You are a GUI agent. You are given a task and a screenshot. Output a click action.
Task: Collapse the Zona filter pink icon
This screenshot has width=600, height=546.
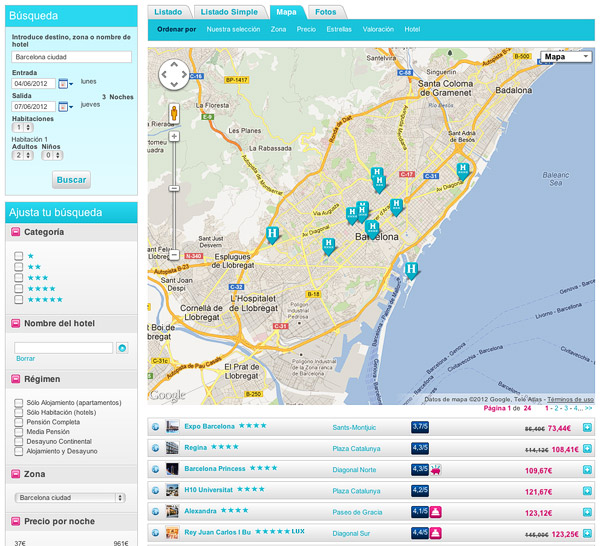[x=15, y=474]
